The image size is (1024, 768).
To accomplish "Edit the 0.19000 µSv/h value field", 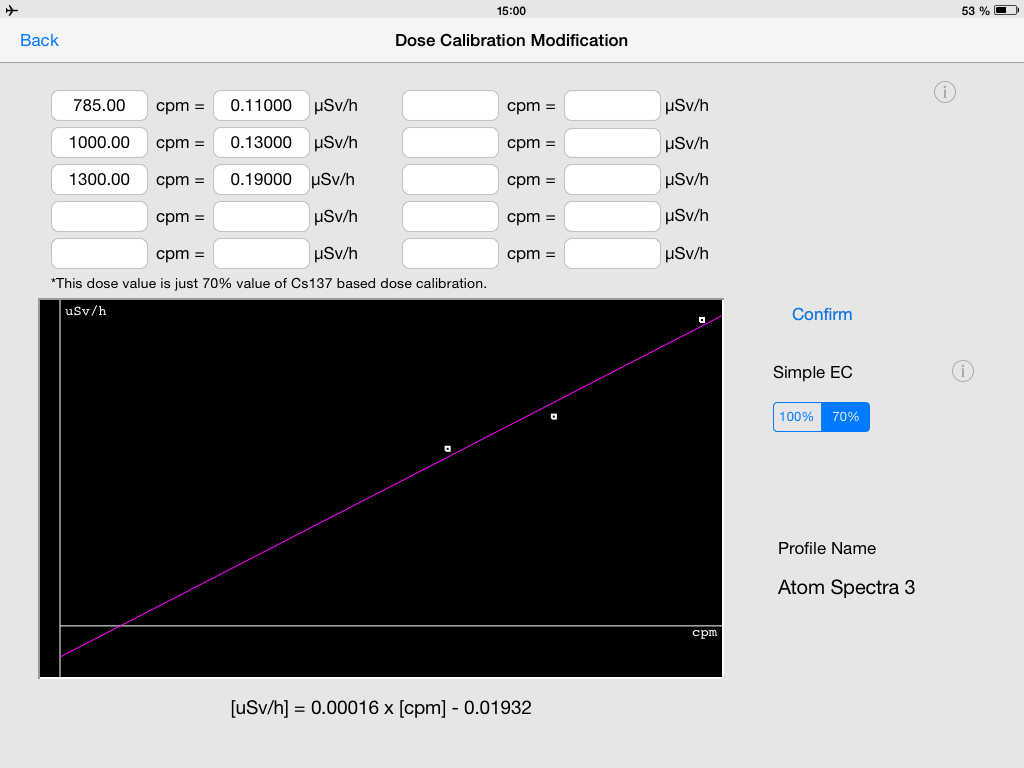I will [x=261, y=179].
